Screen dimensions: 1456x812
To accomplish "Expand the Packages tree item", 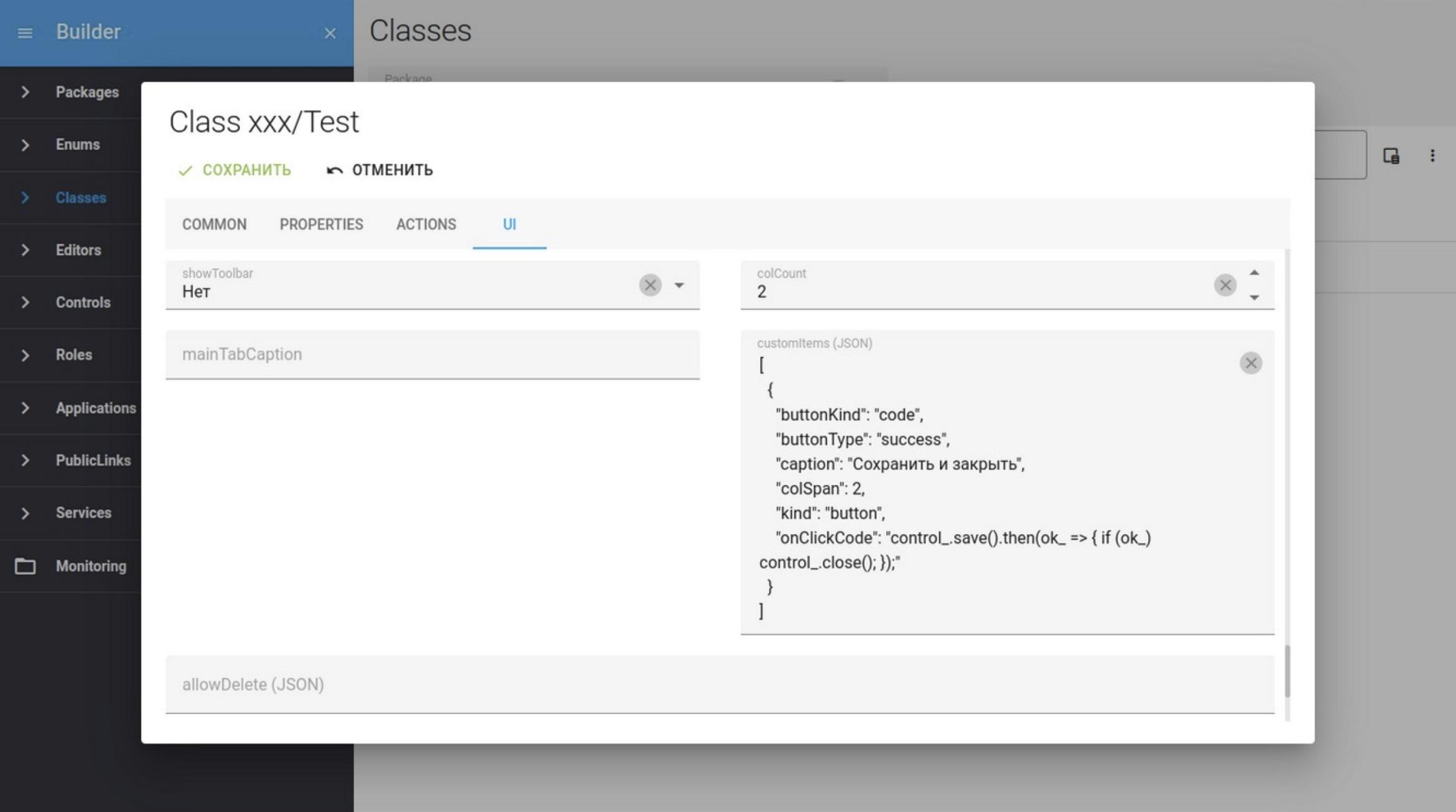I will 25,92.
